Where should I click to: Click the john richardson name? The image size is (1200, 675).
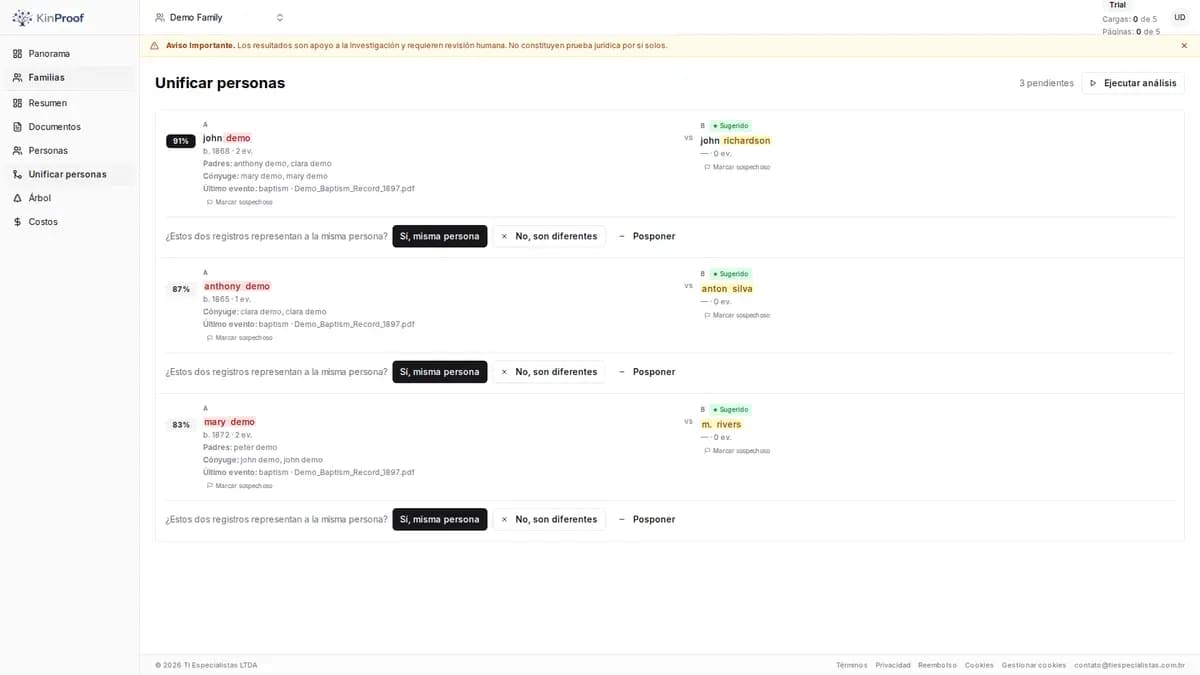click(736, 141)
